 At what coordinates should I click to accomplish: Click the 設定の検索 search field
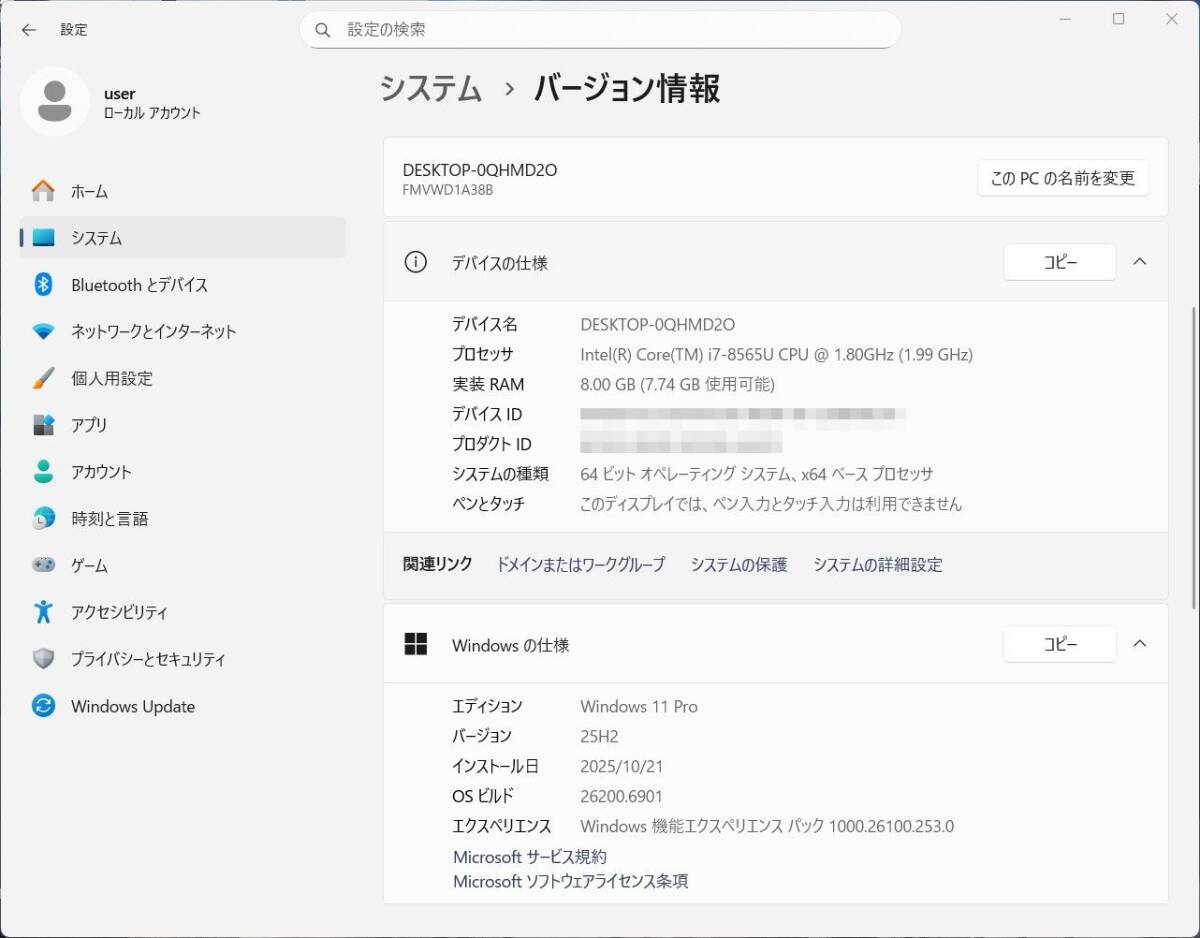(600, 30)
